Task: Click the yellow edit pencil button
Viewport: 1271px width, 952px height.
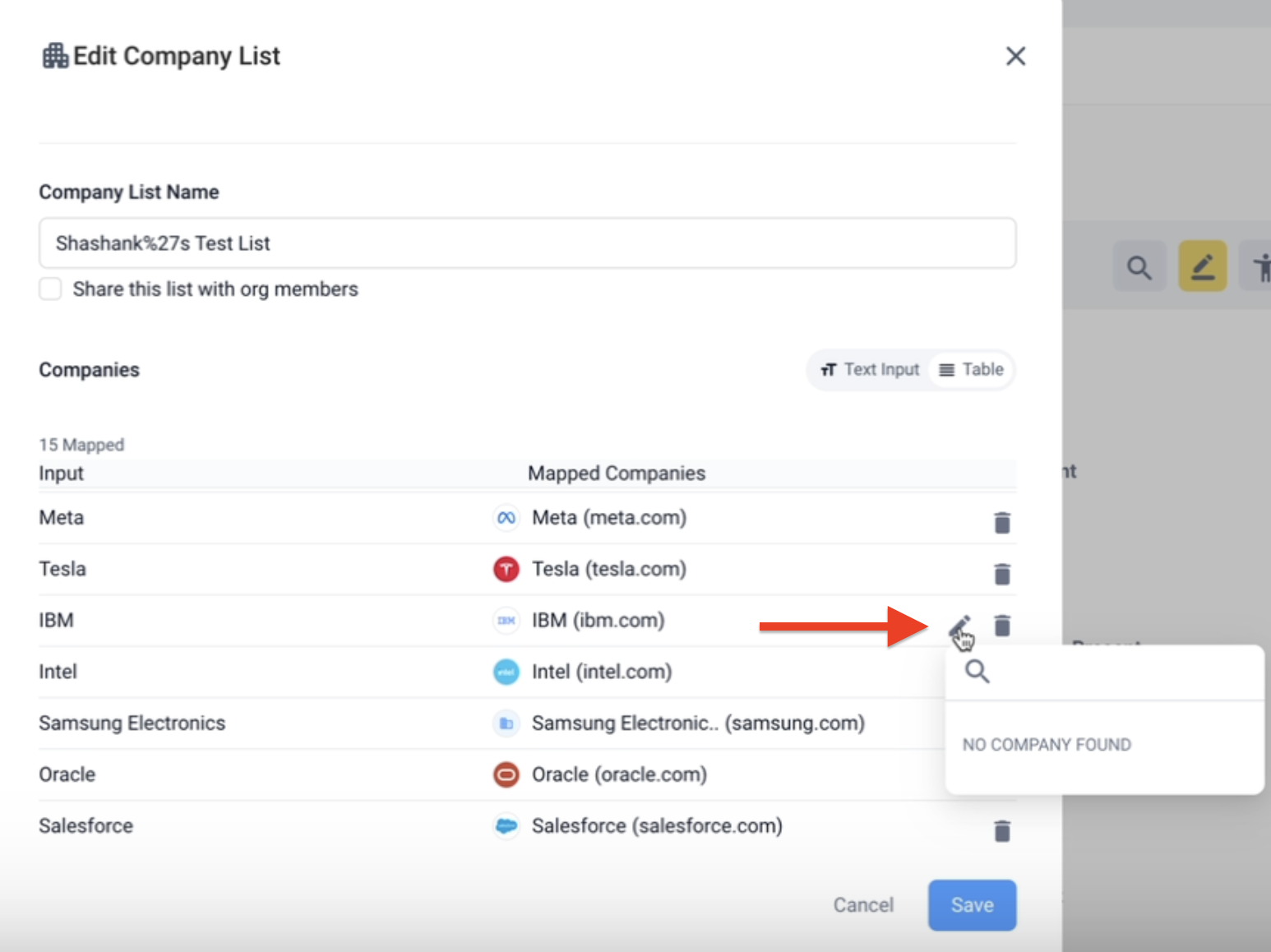Action: point(1202,266)
